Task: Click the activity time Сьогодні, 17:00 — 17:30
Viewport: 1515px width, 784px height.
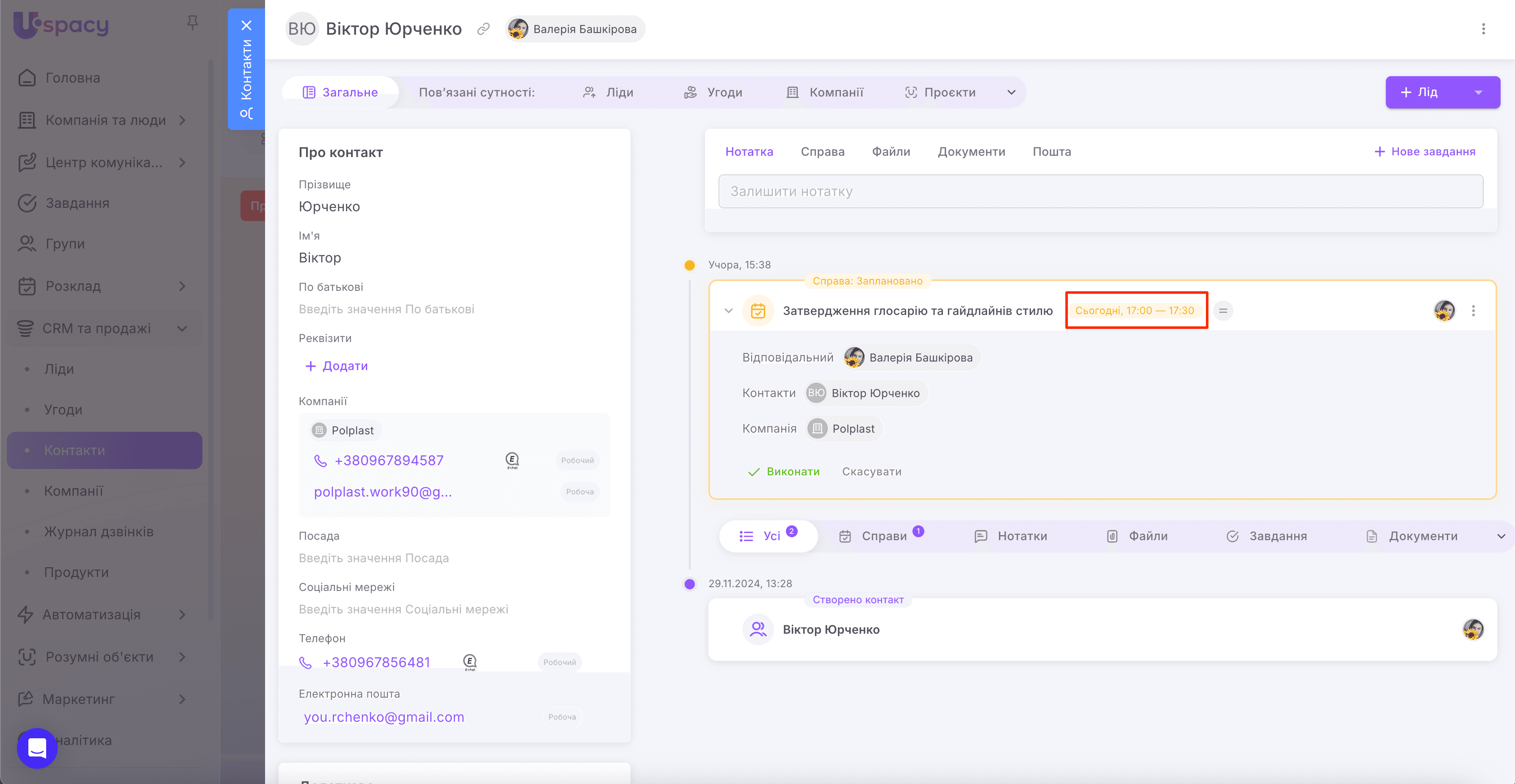Action: (1134, 311)
